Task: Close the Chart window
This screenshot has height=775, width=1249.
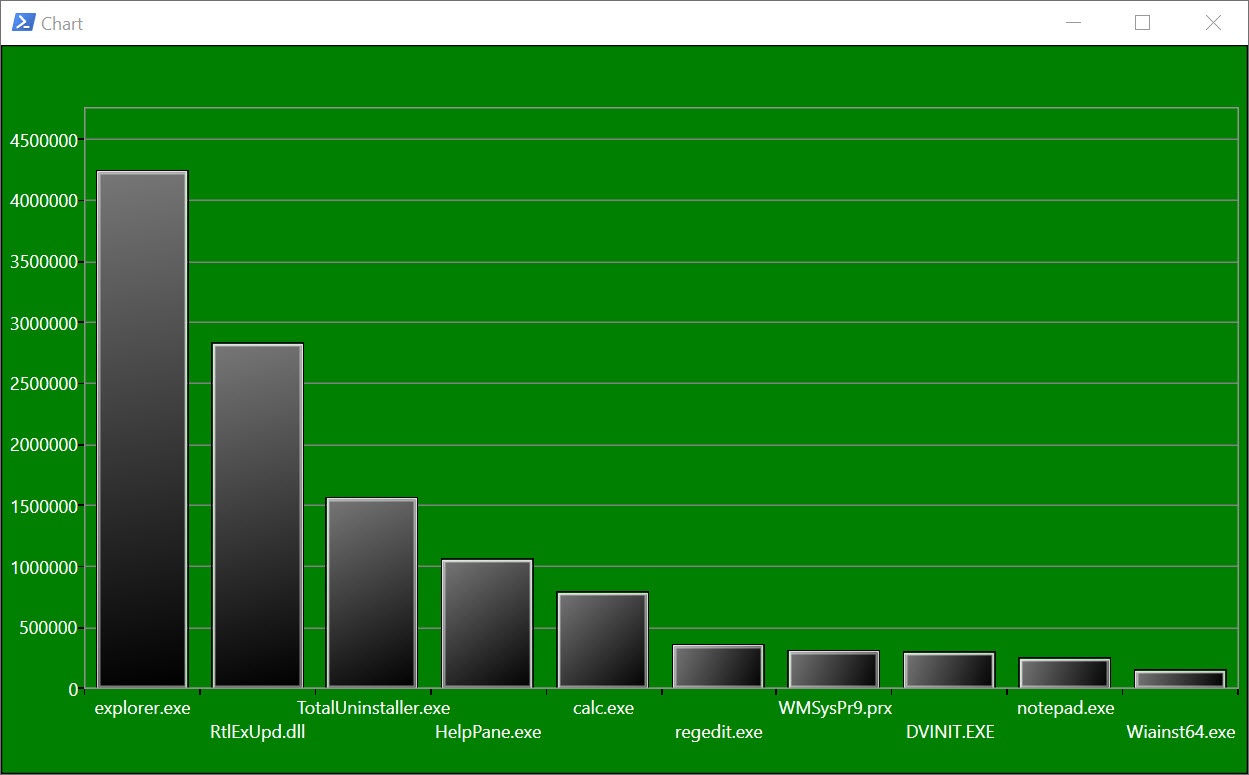Action: pos(1212,22)
